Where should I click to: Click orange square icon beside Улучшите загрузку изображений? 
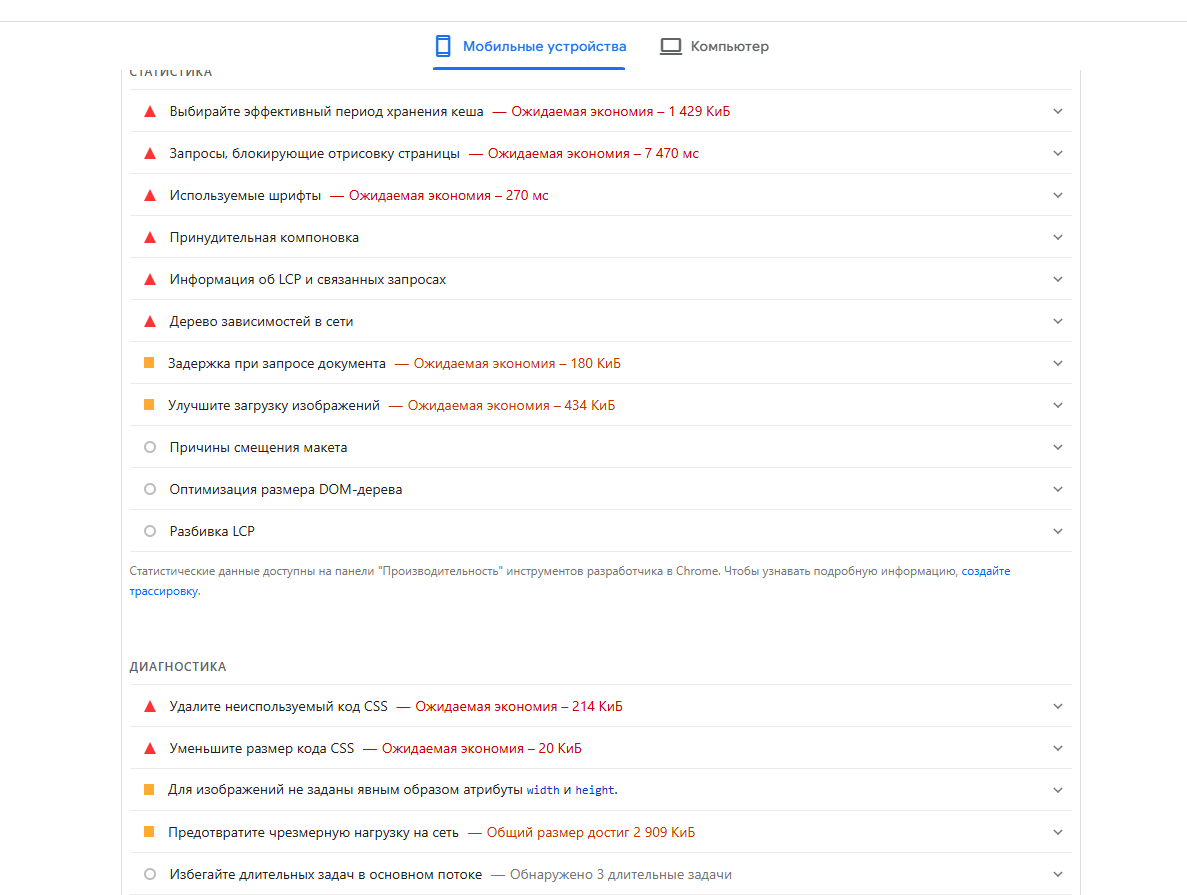point(149,405)
